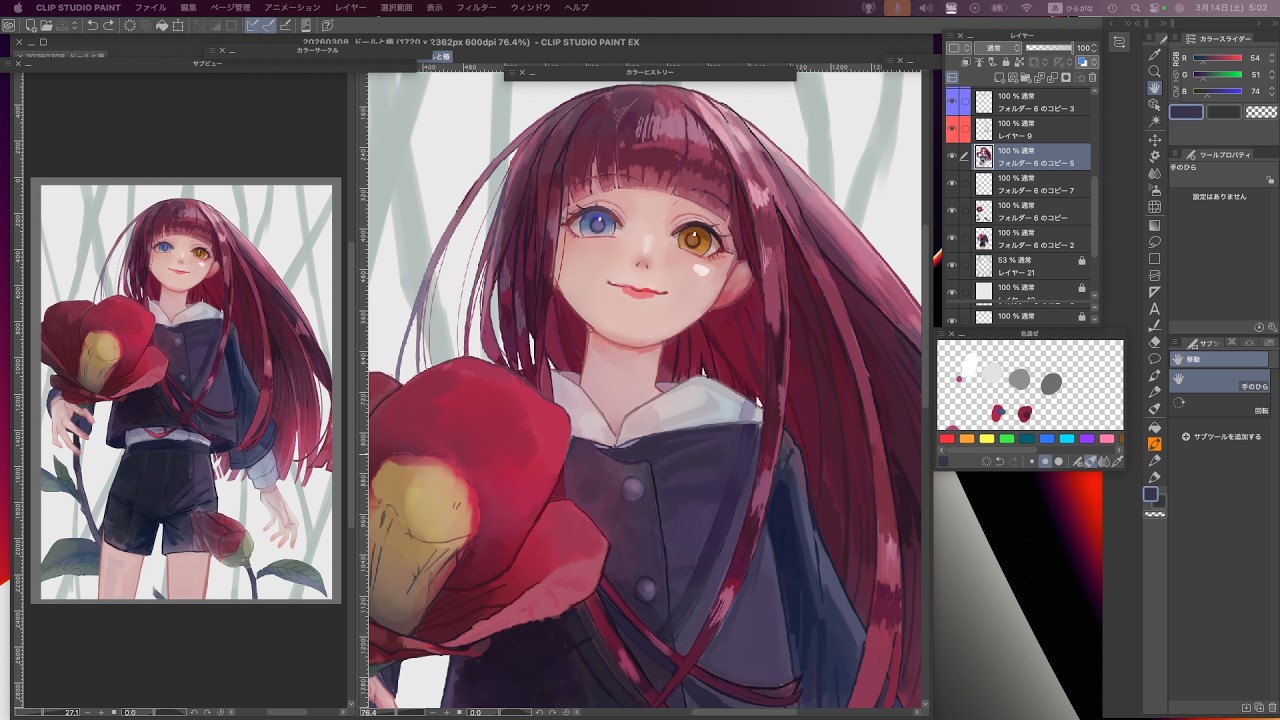Delete layer with trash icon
1280x720 pixels.
click(x=1092, y=77)
